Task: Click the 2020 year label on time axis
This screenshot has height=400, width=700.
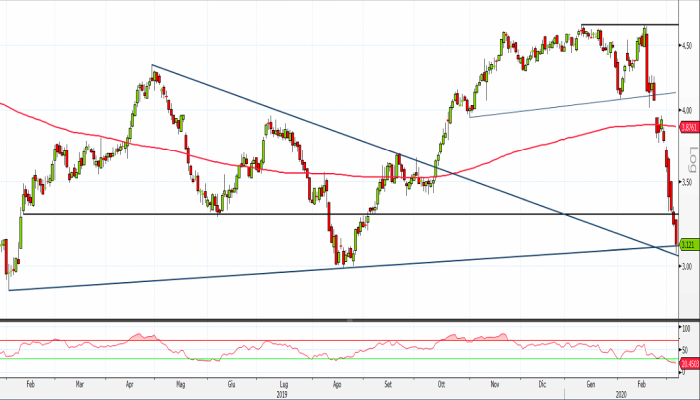Action: point(621,394)
